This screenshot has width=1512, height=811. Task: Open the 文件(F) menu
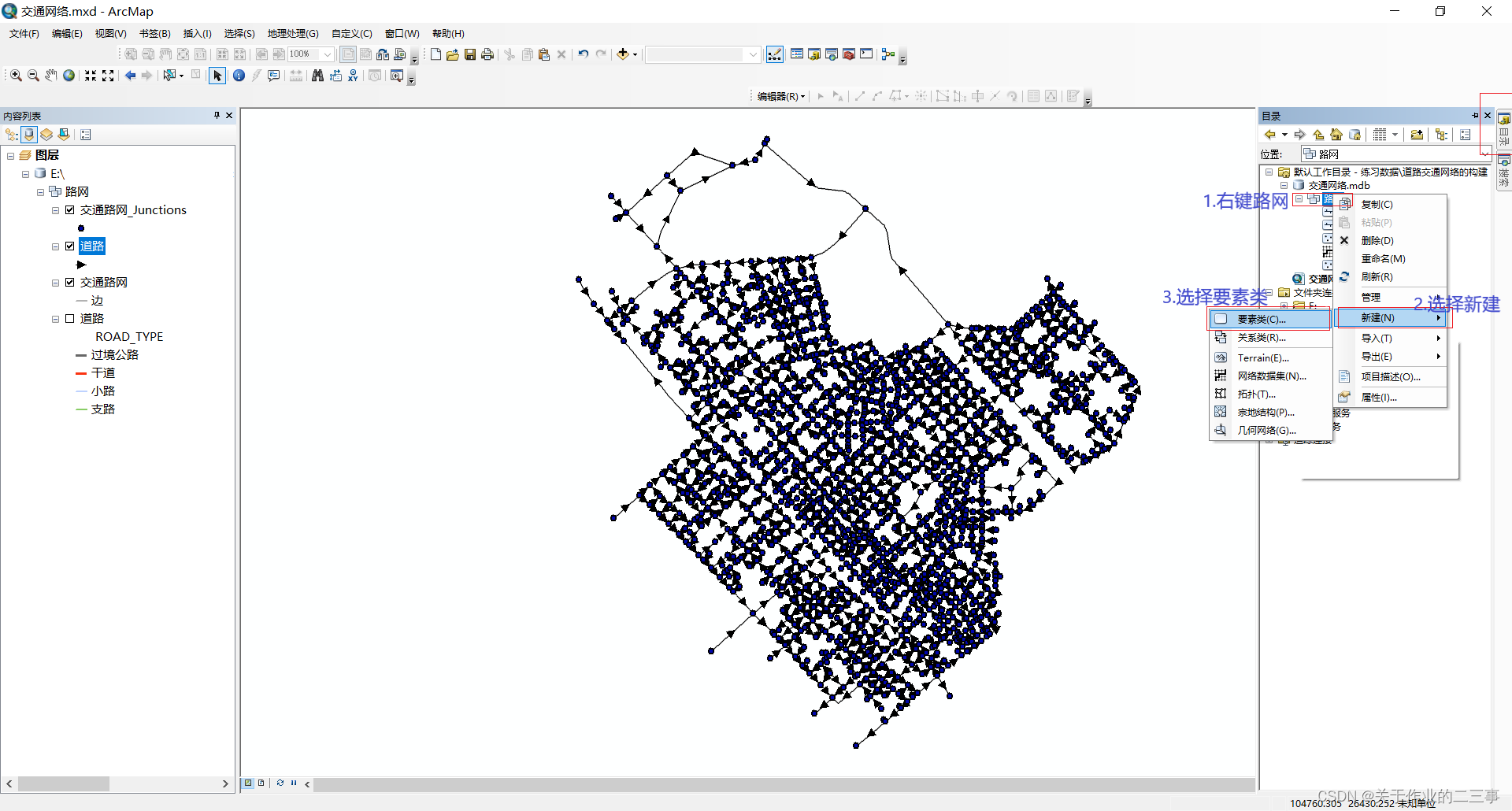24,34
